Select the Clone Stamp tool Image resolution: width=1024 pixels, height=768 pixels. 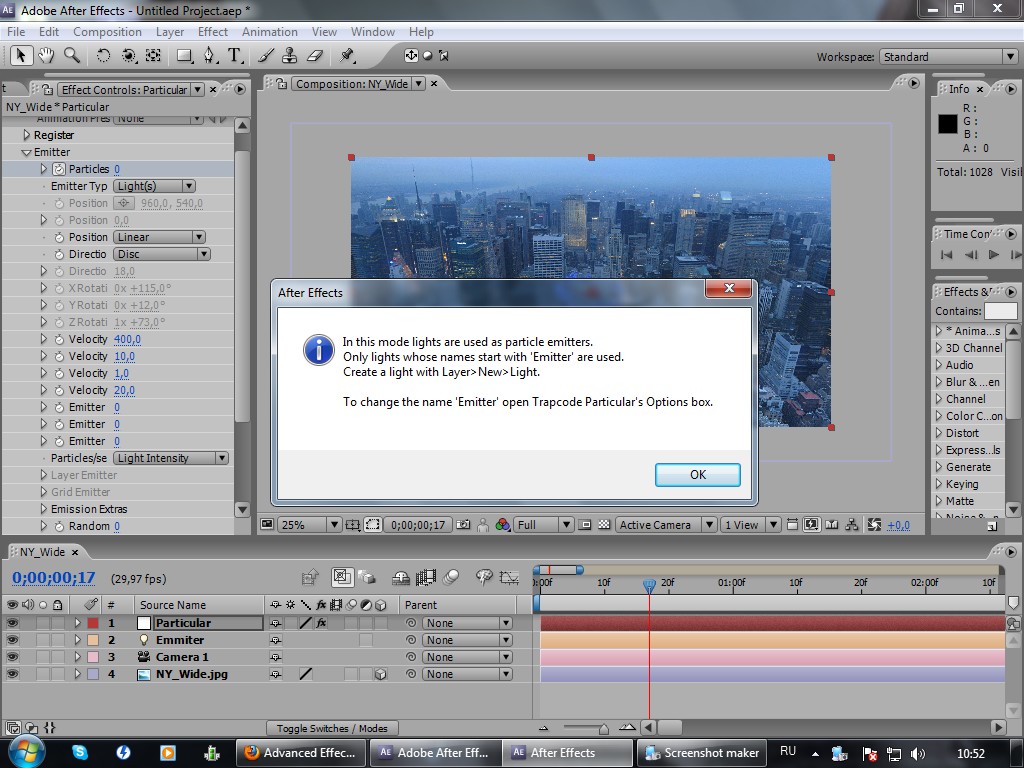click(x=289, y=56)
